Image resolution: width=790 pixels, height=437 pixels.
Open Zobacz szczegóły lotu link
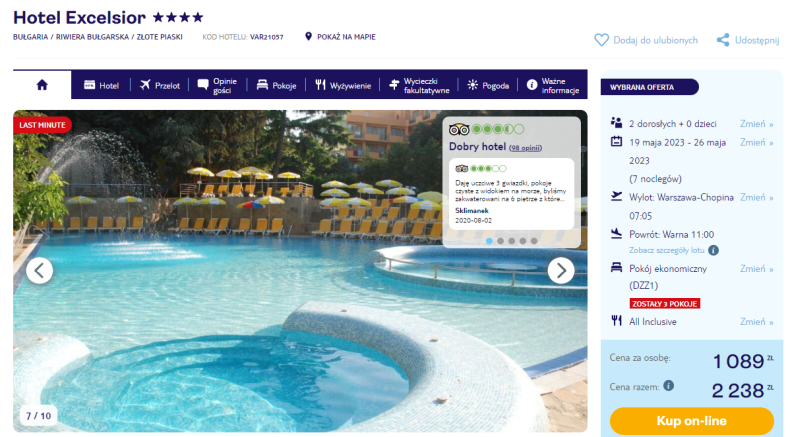coord(667,250)
